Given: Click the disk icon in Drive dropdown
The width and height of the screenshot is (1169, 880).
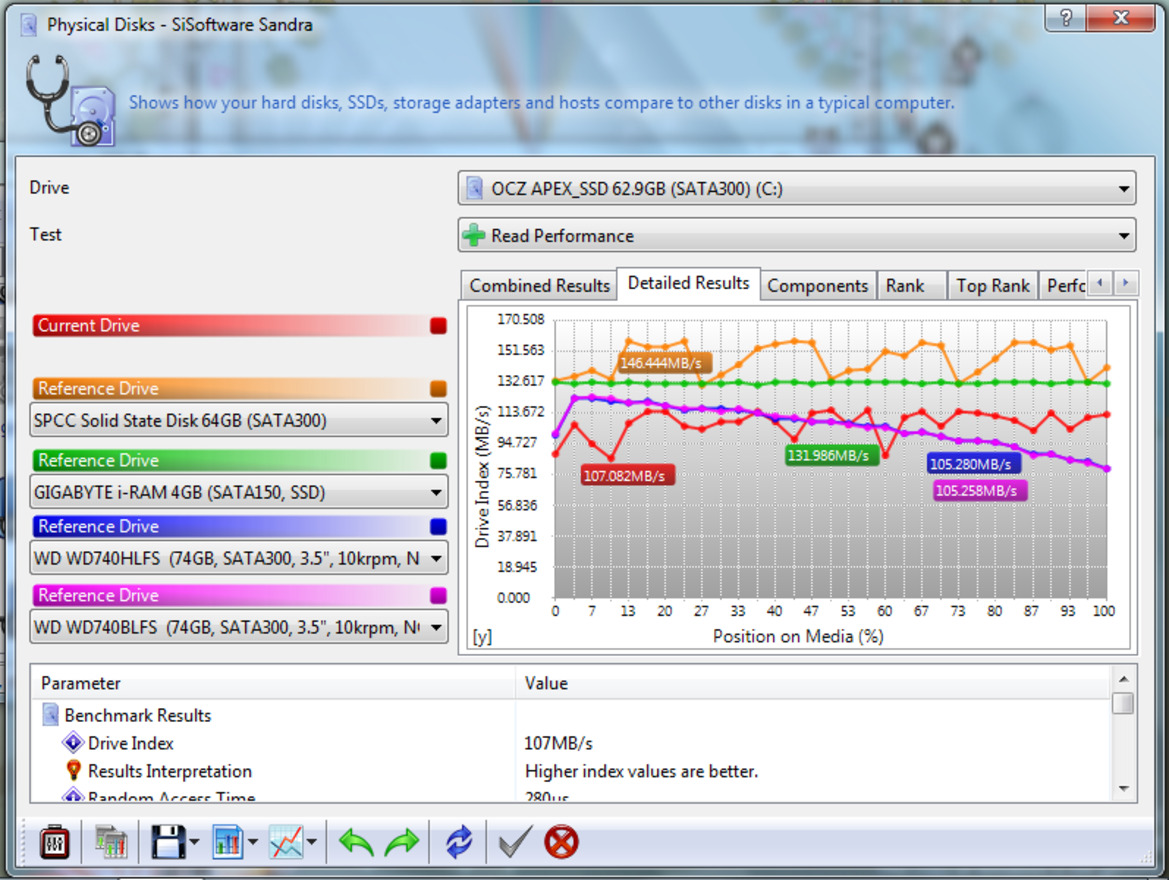Looking at the screenshot, I should click(474, 188).
